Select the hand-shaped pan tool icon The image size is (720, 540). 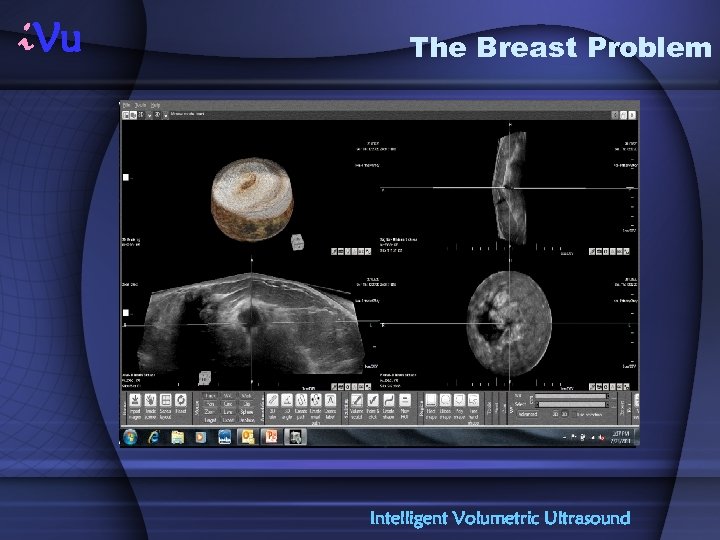[150, 400]
